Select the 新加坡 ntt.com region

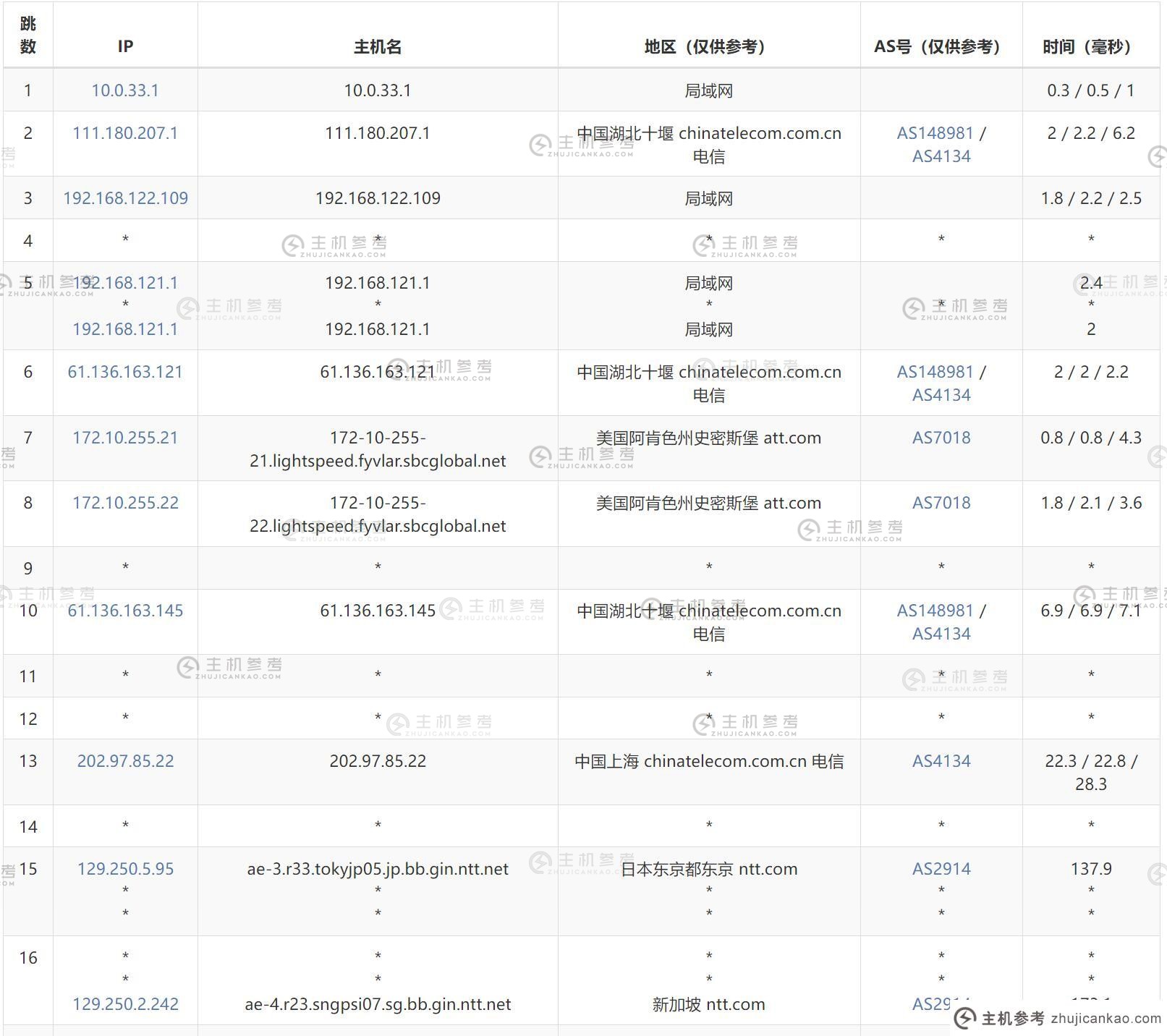coord(709,1004)
